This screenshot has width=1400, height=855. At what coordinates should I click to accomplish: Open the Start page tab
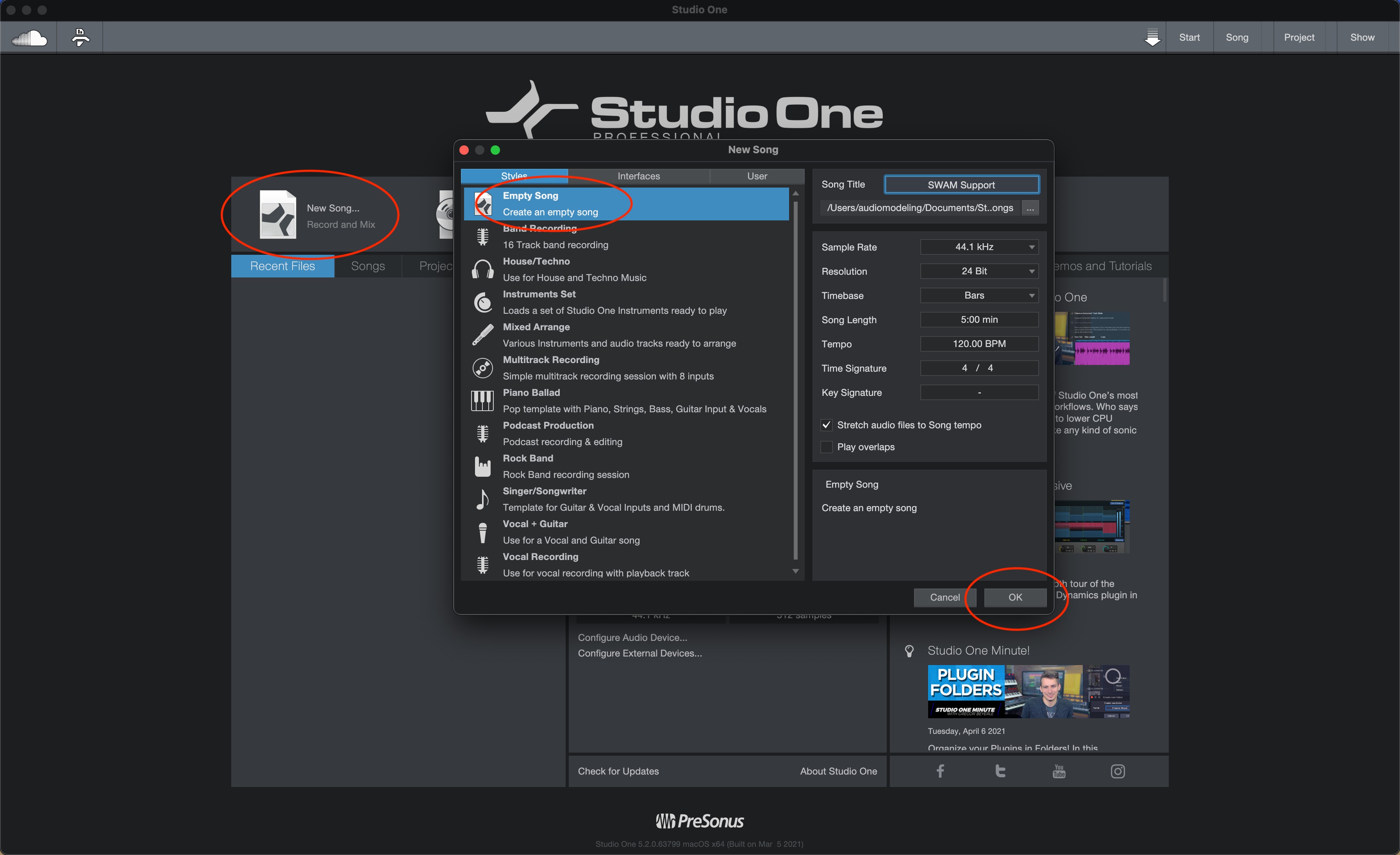(1189, 38)
